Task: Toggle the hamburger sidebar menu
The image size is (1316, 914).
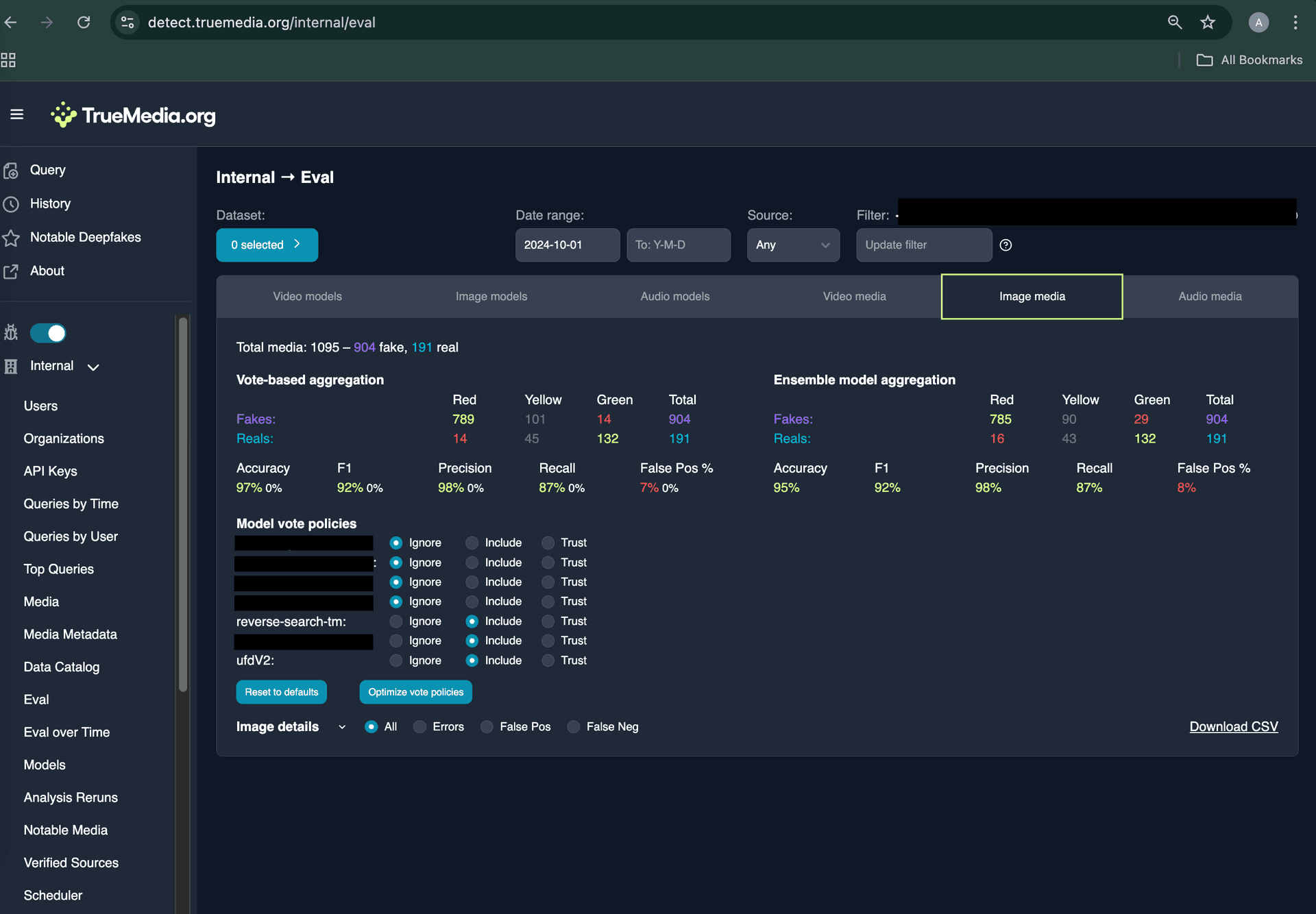Action: [17, 114]
